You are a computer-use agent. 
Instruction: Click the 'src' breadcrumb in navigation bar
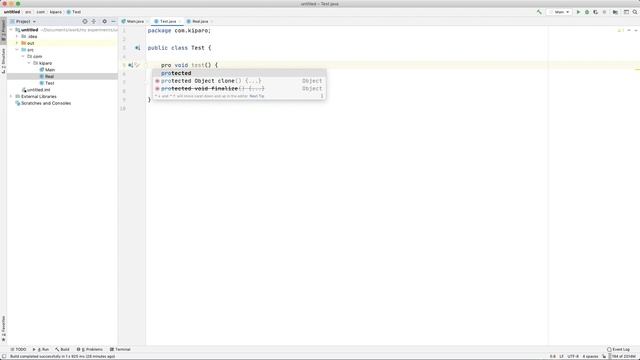click(28, 12)
